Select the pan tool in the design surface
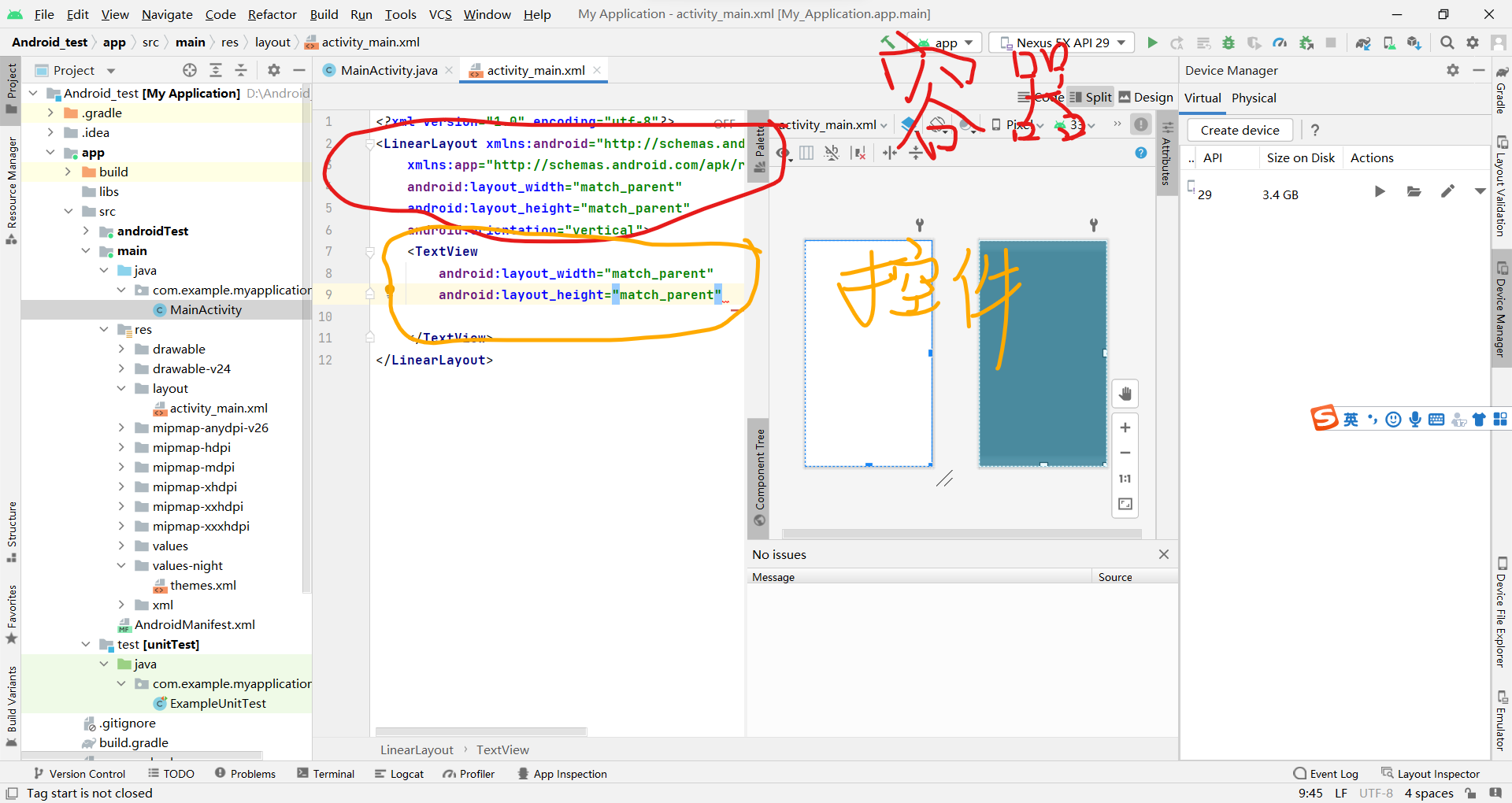The width and height of the screenshot is (1512, 803). (x=1125, y=394)
